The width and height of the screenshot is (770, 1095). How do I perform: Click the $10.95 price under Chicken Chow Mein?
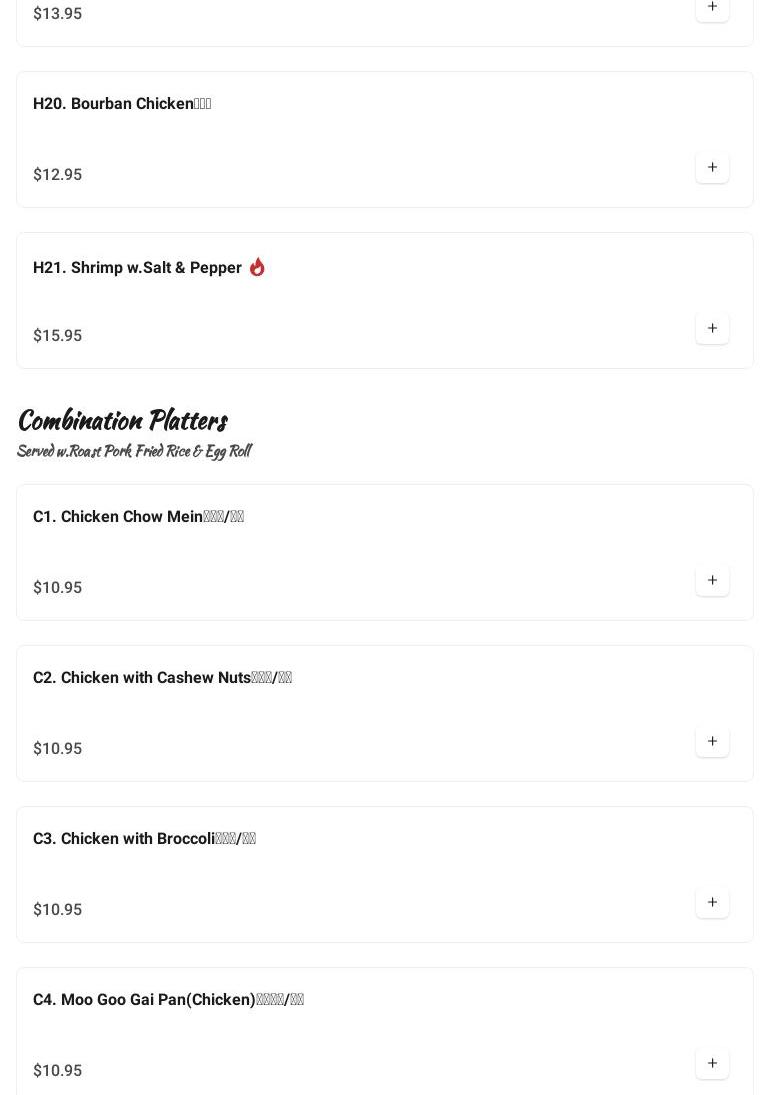(x=58, y=588)
